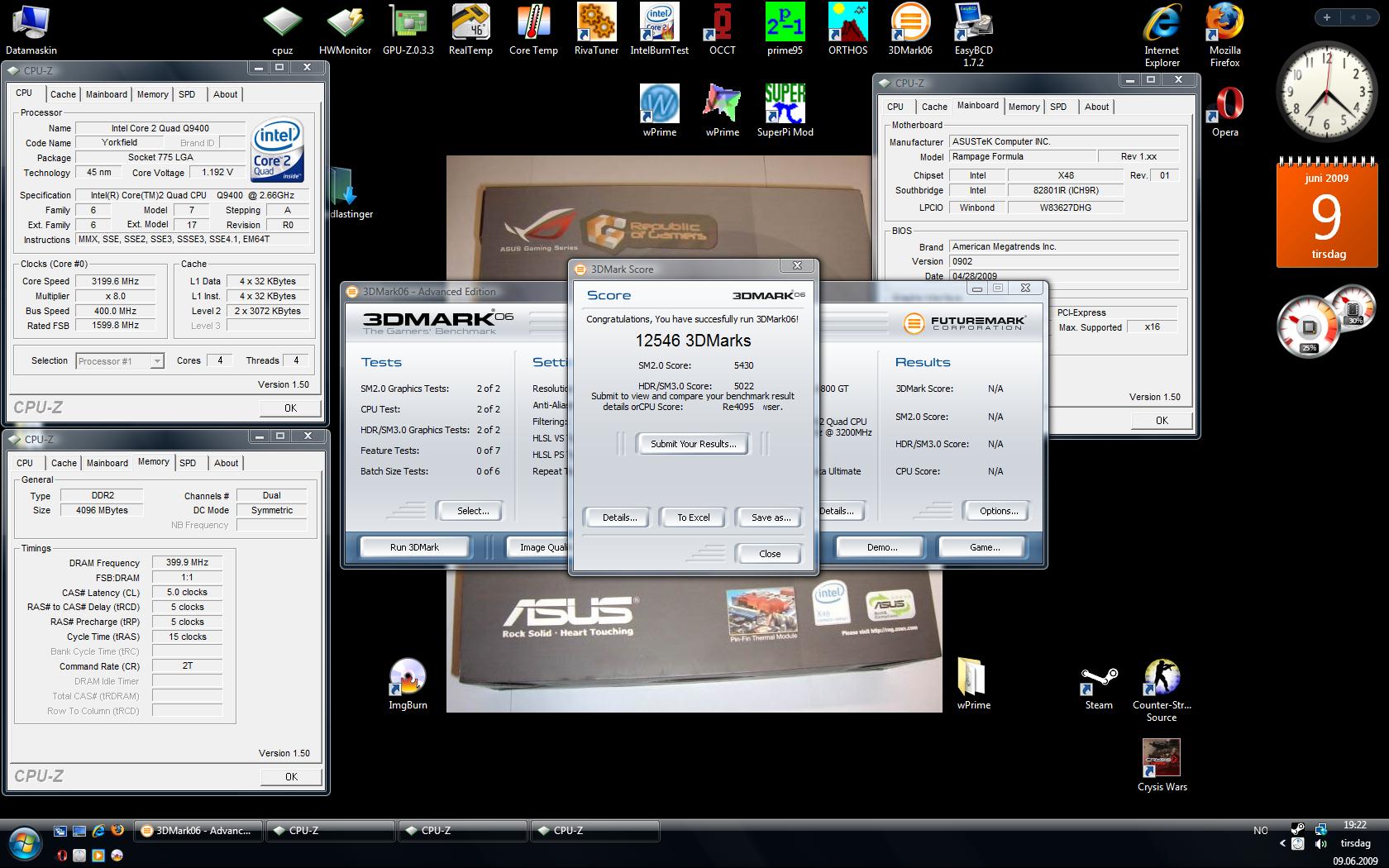
Task: Click Run 3DMark button
Action: click(415, 547)
